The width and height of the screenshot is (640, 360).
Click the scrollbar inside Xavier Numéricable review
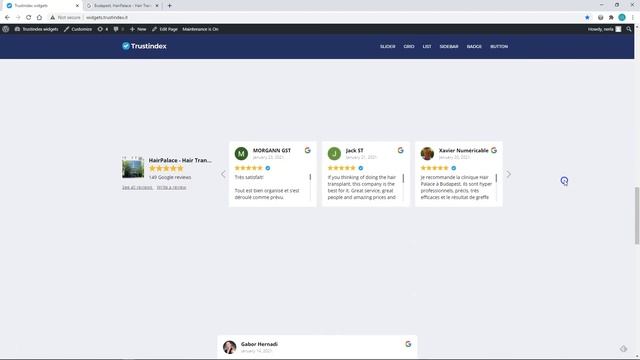coord(496,178)
